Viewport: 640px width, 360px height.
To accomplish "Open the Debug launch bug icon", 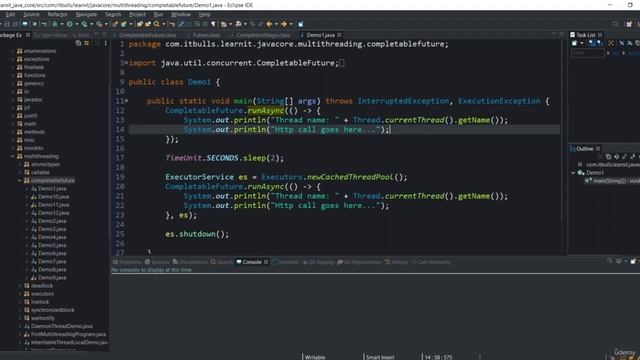I will 55,24.
